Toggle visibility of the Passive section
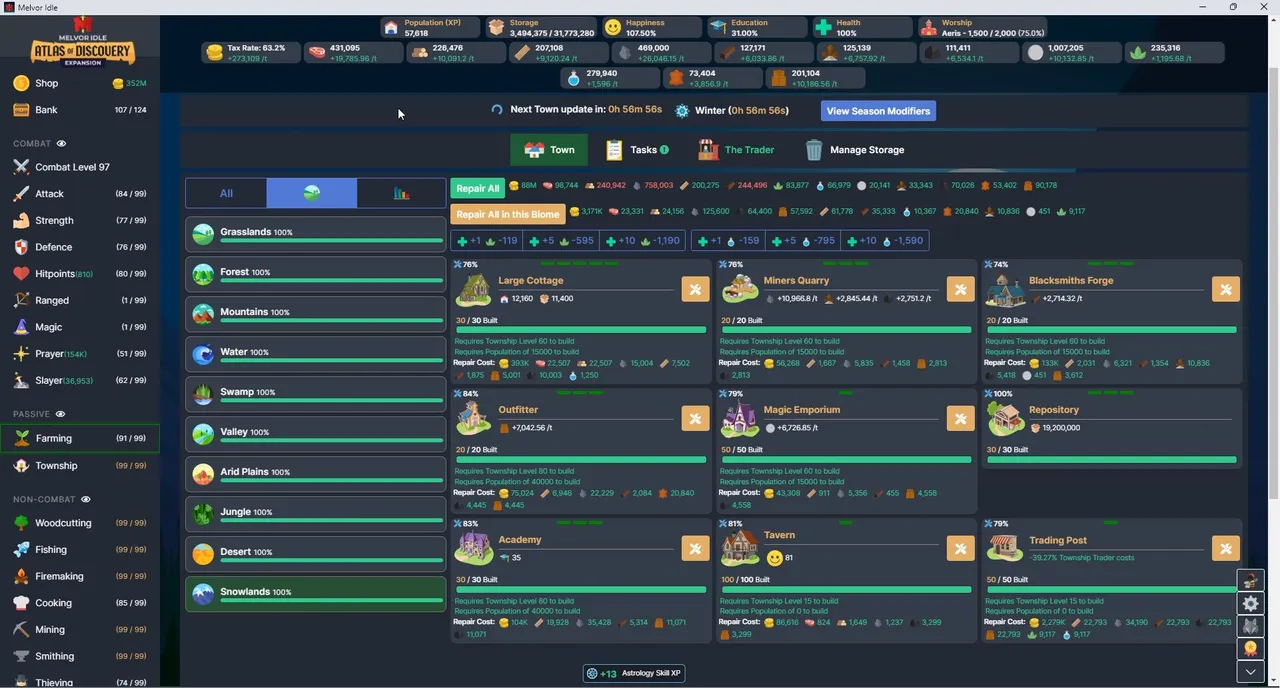The height and width of the screenshot is (688, 1280). click(60, 414)
